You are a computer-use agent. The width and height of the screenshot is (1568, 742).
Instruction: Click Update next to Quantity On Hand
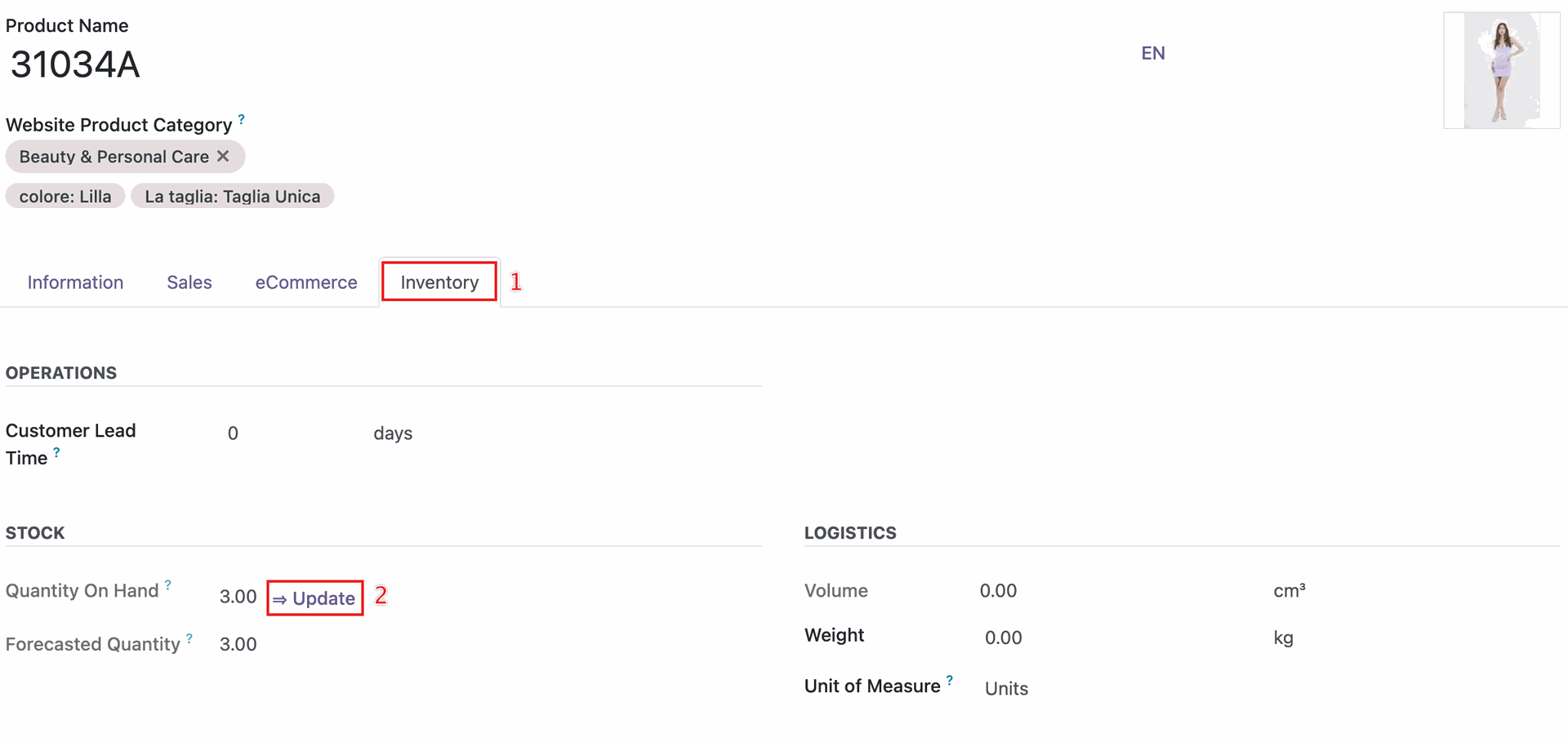[315, 598]
